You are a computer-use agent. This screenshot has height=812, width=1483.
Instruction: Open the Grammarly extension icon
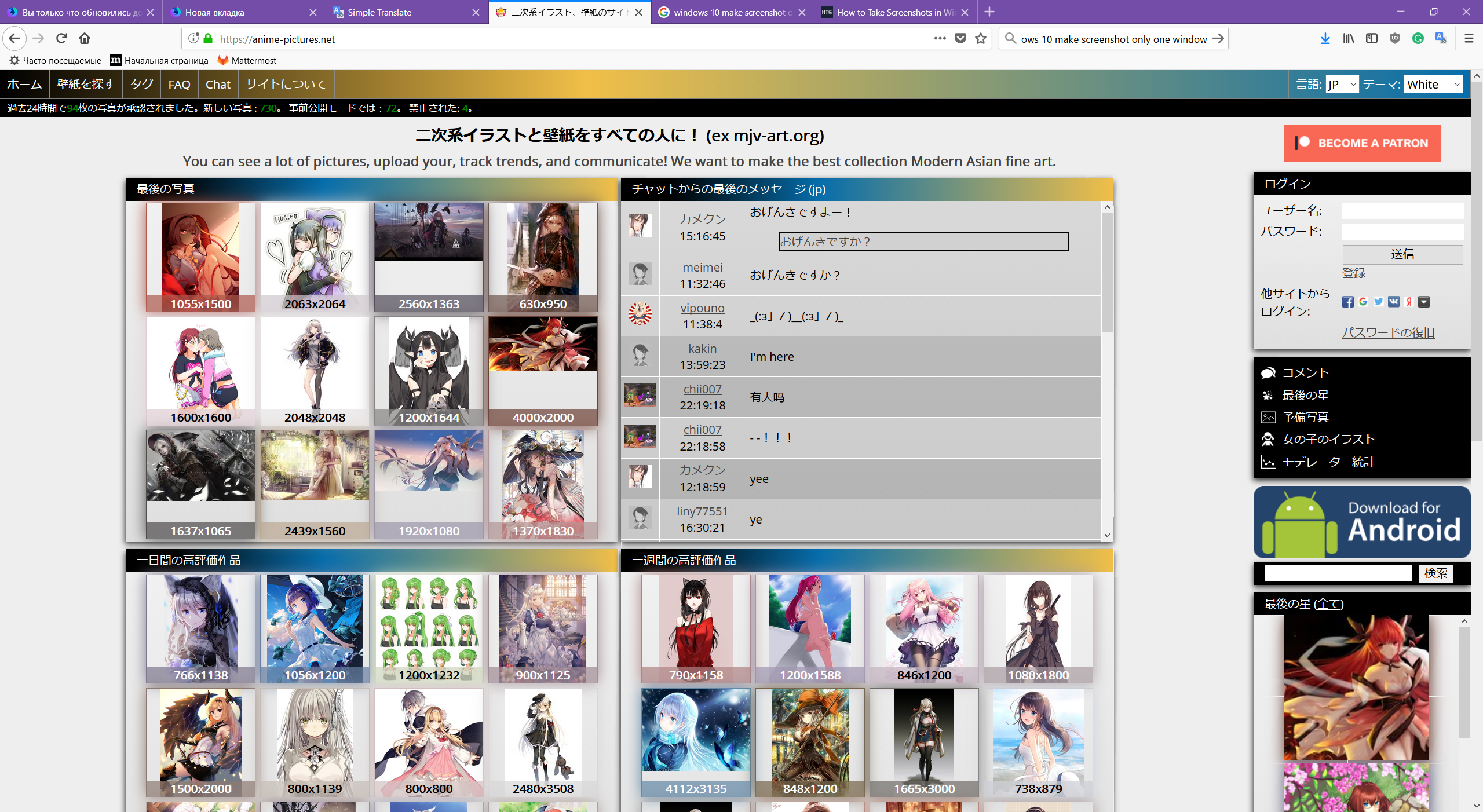coord(1418,39)
